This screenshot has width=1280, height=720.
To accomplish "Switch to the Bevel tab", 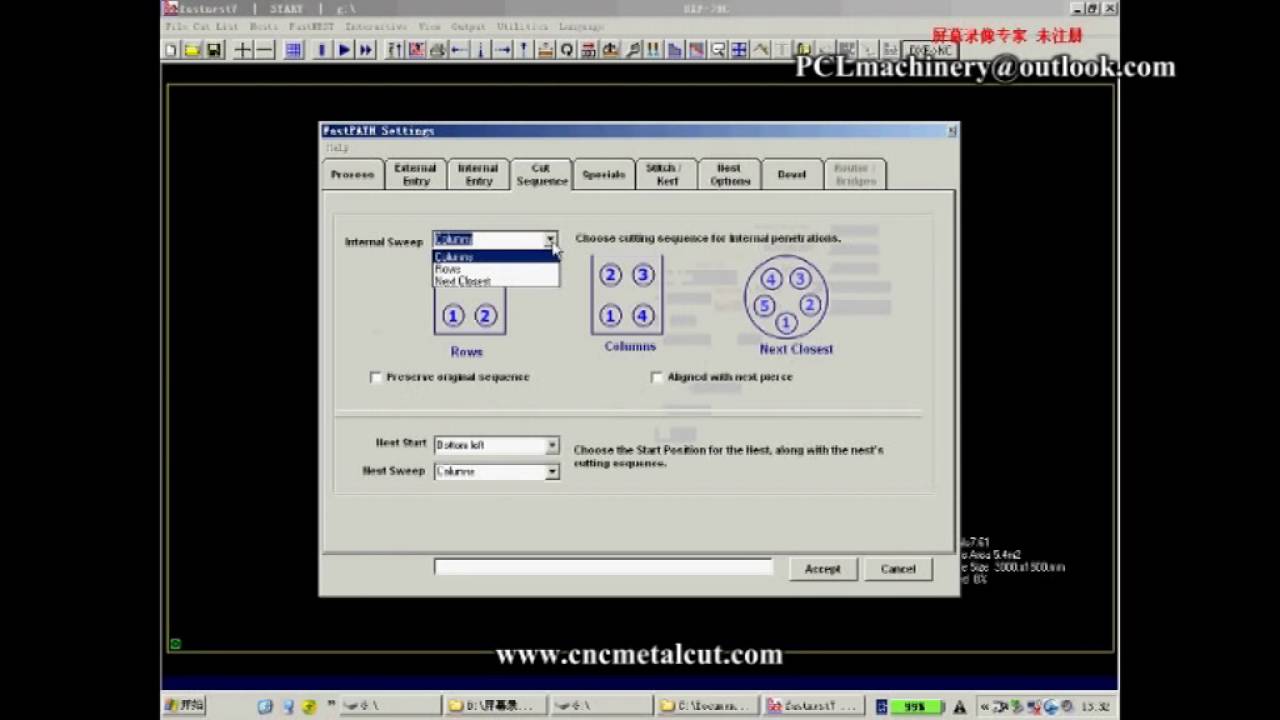I will point(791,174).
